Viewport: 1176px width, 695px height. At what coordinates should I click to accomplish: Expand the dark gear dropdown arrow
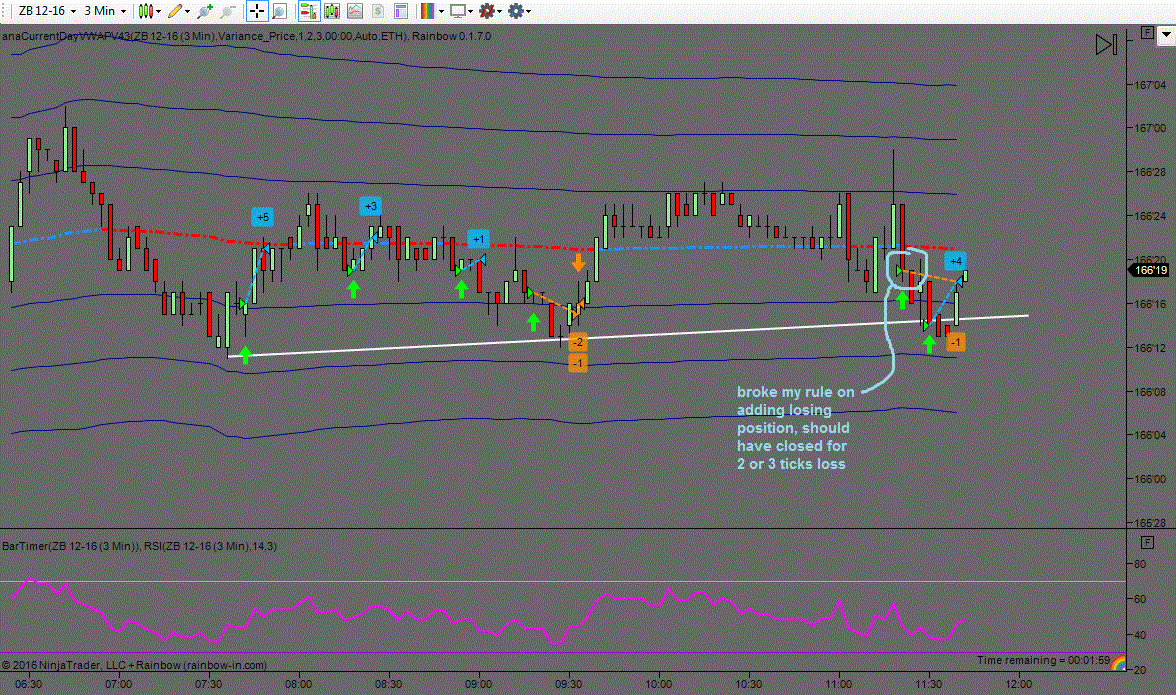pos(500,11)
